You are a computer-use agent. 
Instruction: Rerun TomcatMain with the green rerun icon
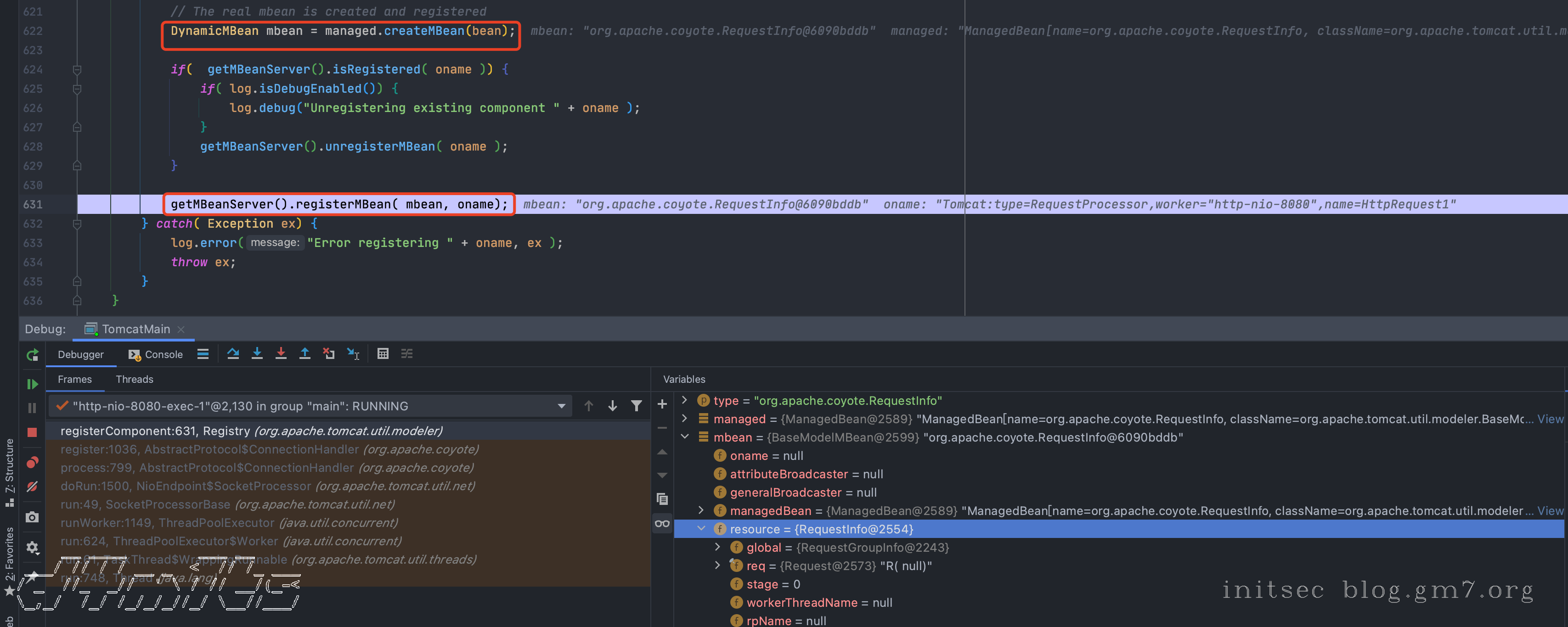[32, 355]
